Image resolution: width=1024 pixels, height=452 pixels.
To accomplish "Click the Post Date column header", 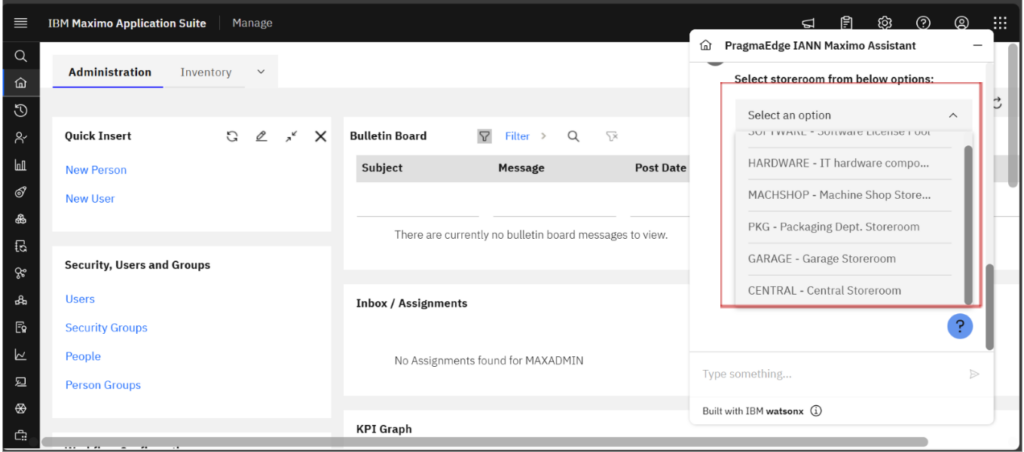I will pyautogui.click(x=660, y=168).
